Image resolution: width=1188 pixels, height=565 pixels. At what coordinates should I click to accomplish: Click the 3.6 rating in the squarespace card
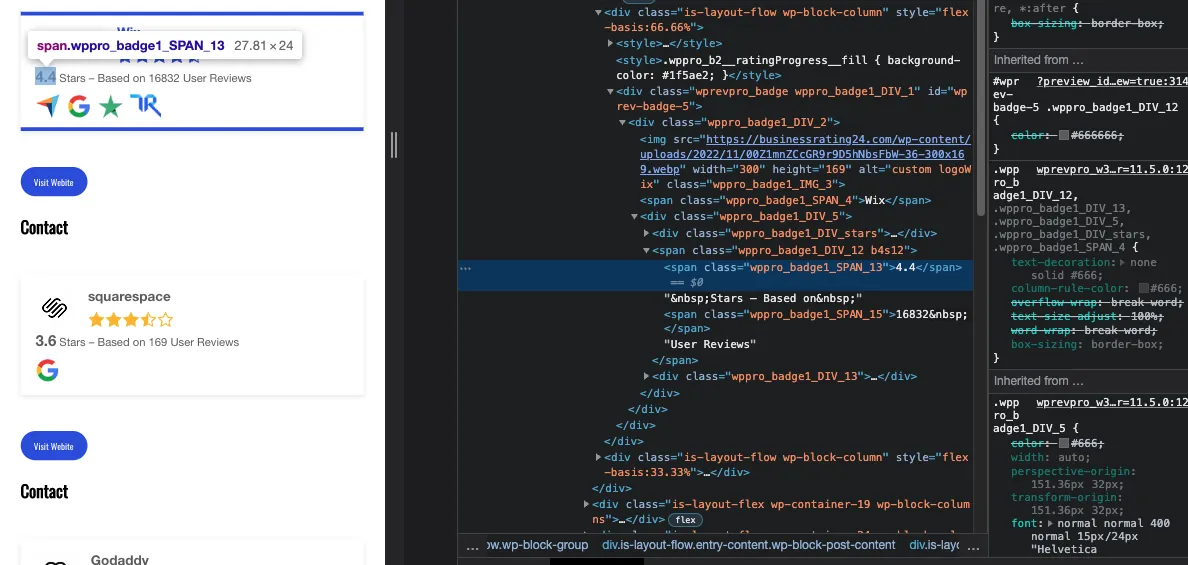point(46,341)
